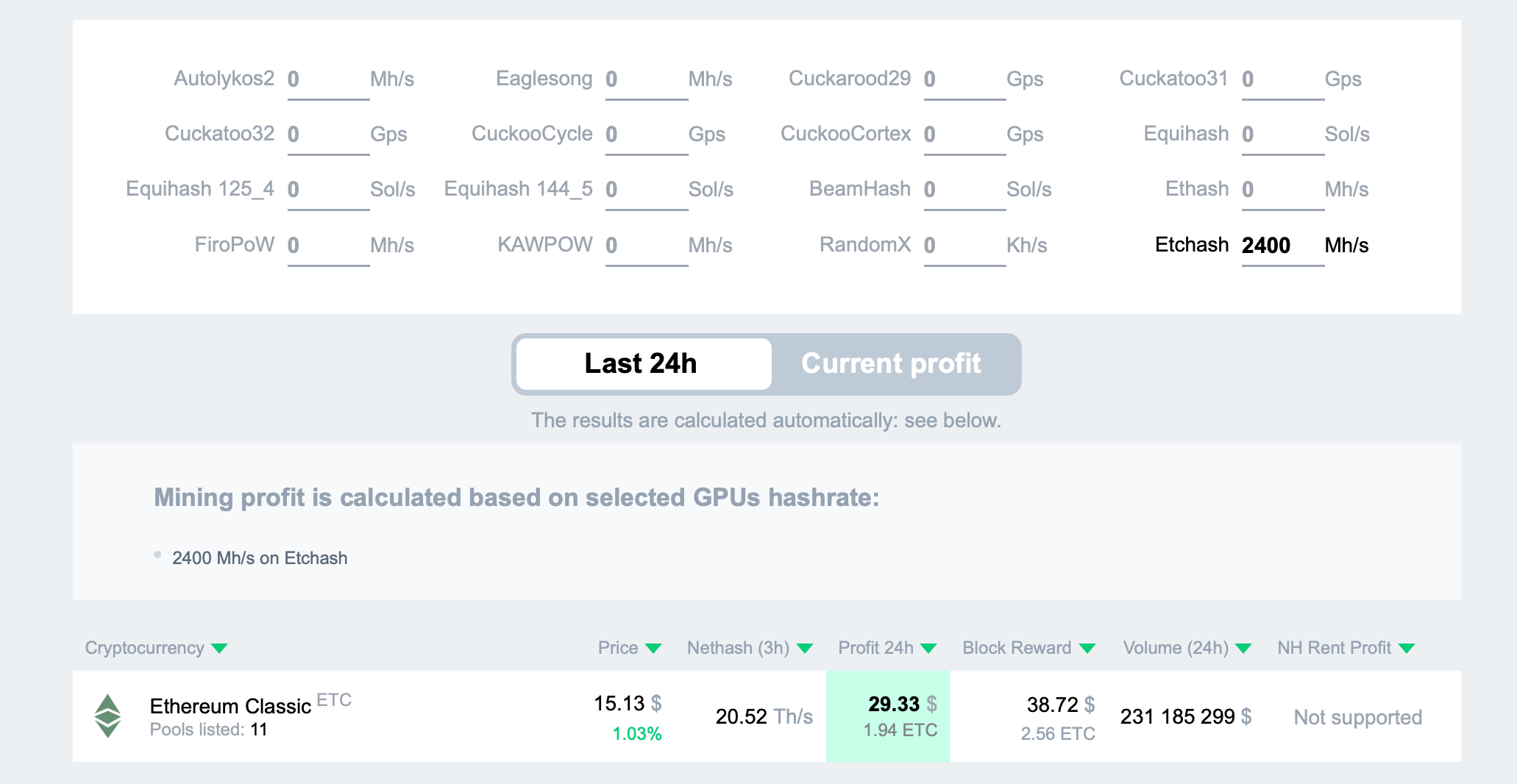The image size is (1517, 784).
Task: Click the Cuckatoo32 hashrate input
Action: click(x=327, y=135)
